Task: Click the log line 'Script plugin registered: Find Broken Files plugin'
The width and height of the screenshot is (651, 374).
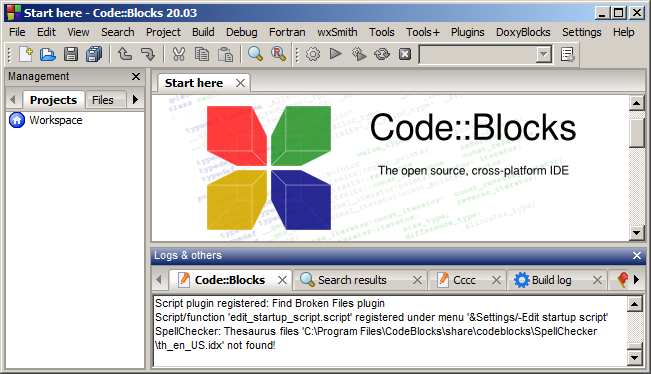Action: (270, 303)
